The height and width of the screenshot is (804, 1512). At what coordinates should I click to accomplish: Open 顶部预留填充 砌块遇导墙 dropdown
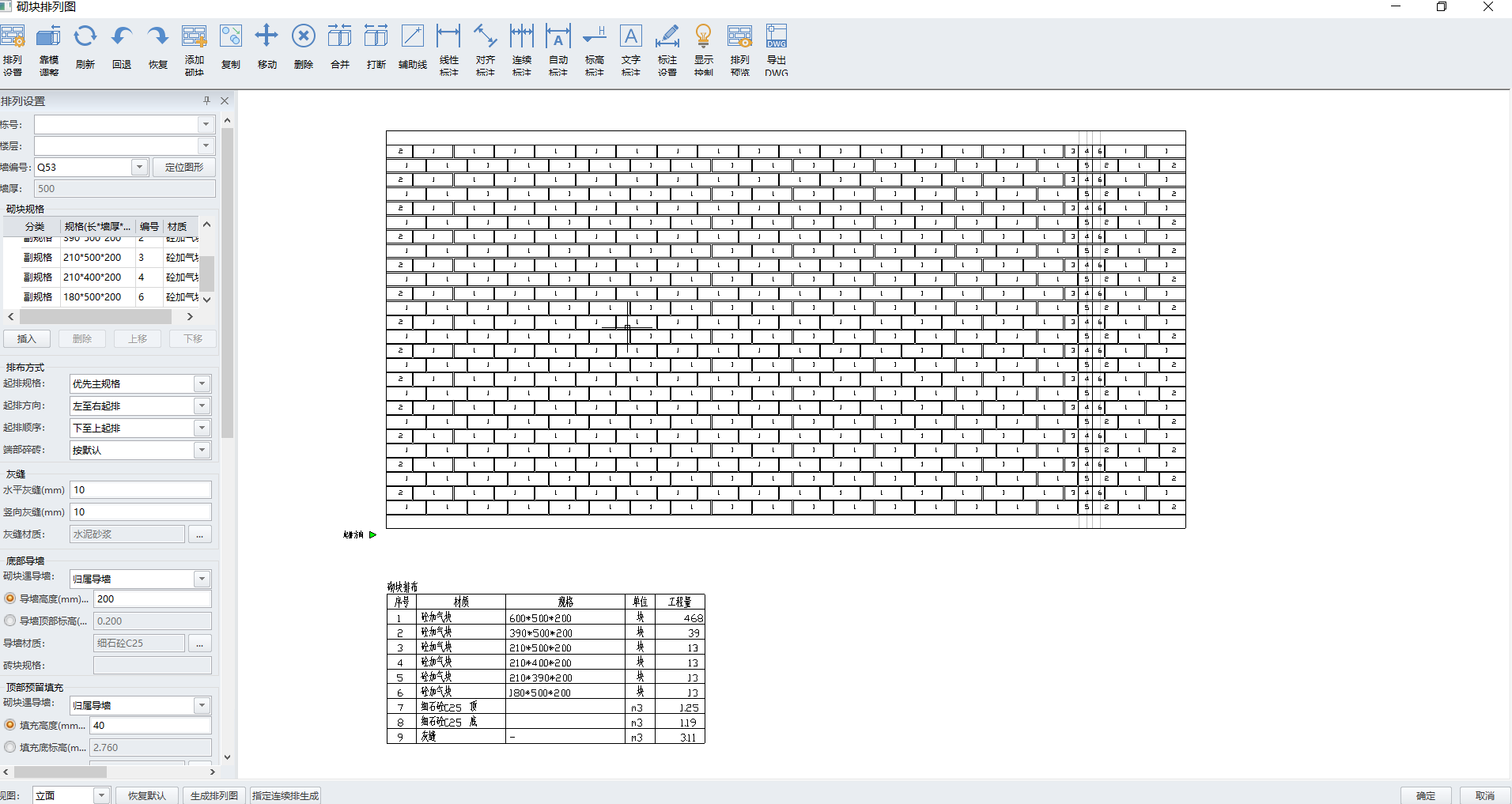click(x=202, y=705)
